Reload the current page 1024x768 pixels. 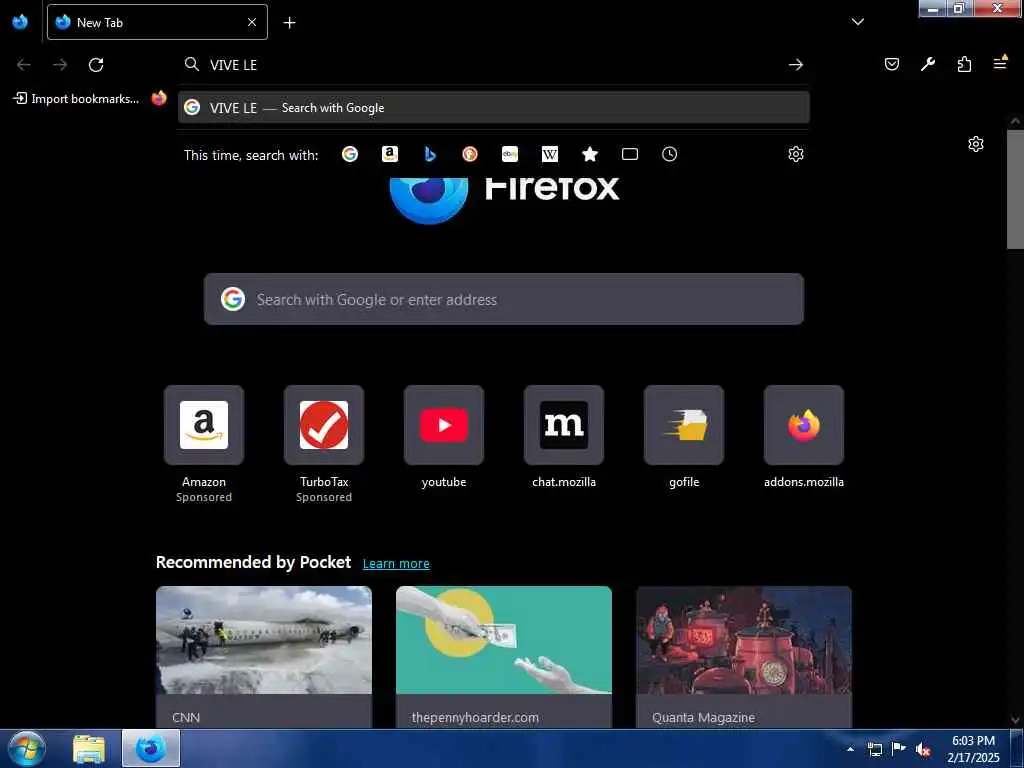[96, 65]
